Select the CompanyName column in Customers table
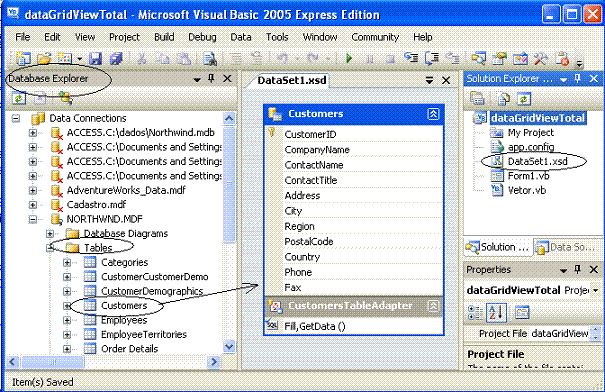Image resolution: width=605 pixels, height=392 pixels. 317,150
